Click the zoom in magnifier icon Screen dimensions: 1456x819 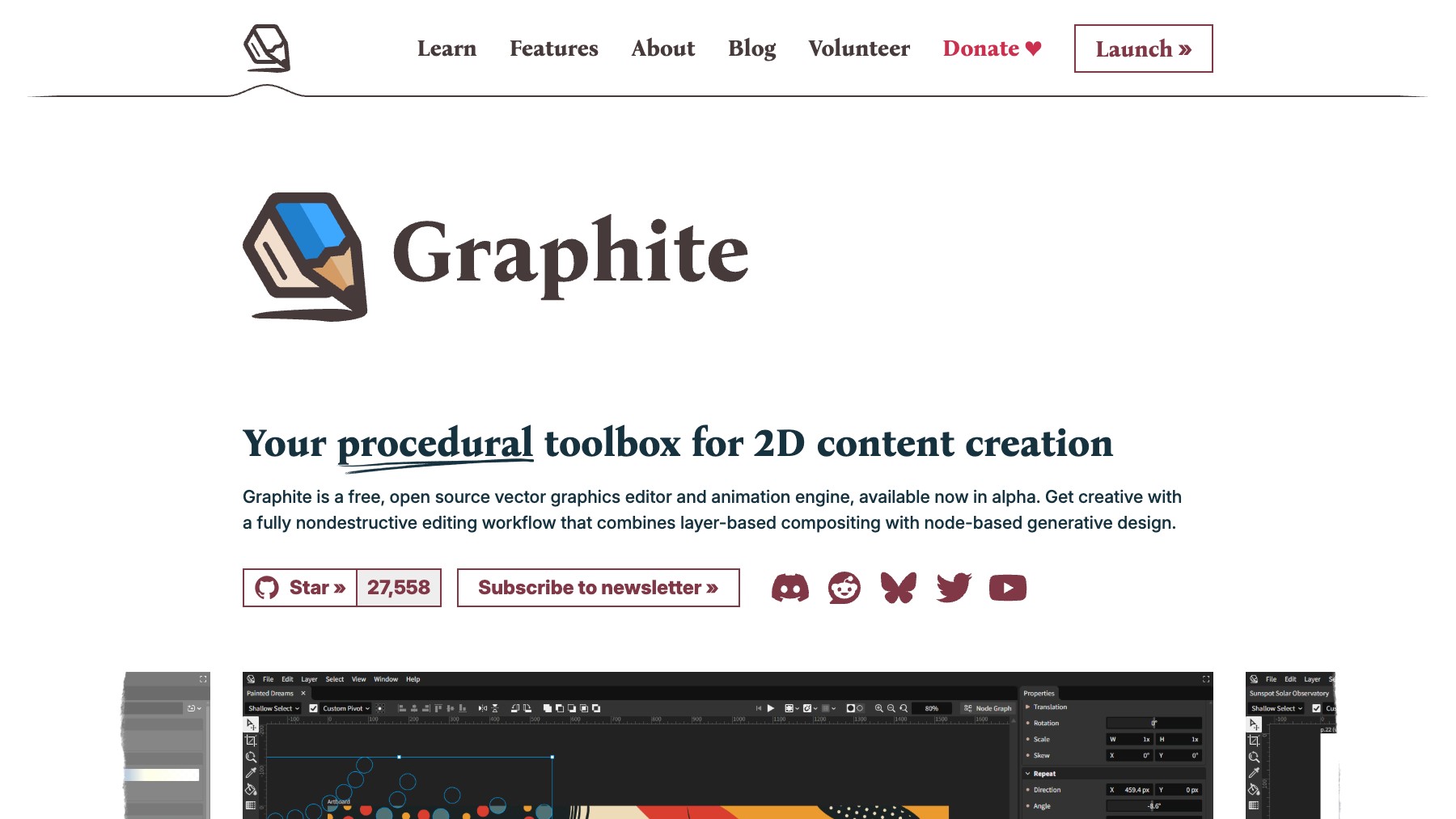click(x=878, y=708)
